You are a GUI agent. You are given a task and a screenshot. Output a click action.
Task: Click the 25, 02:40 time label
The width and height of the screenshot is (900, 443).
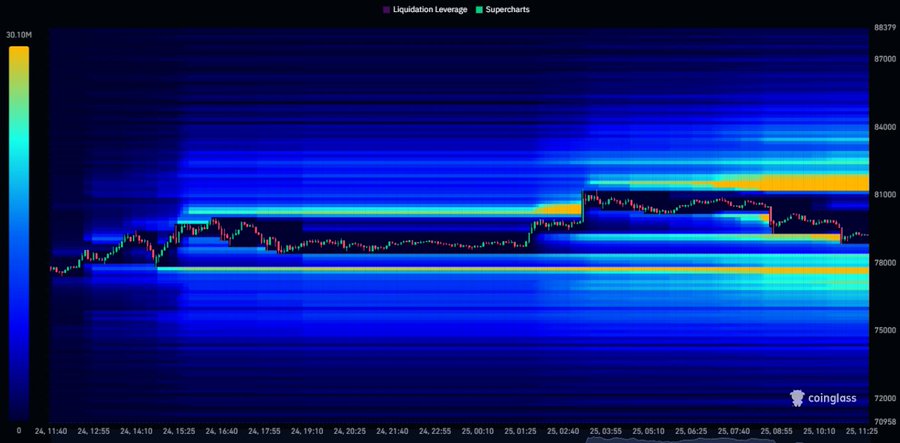564,430
